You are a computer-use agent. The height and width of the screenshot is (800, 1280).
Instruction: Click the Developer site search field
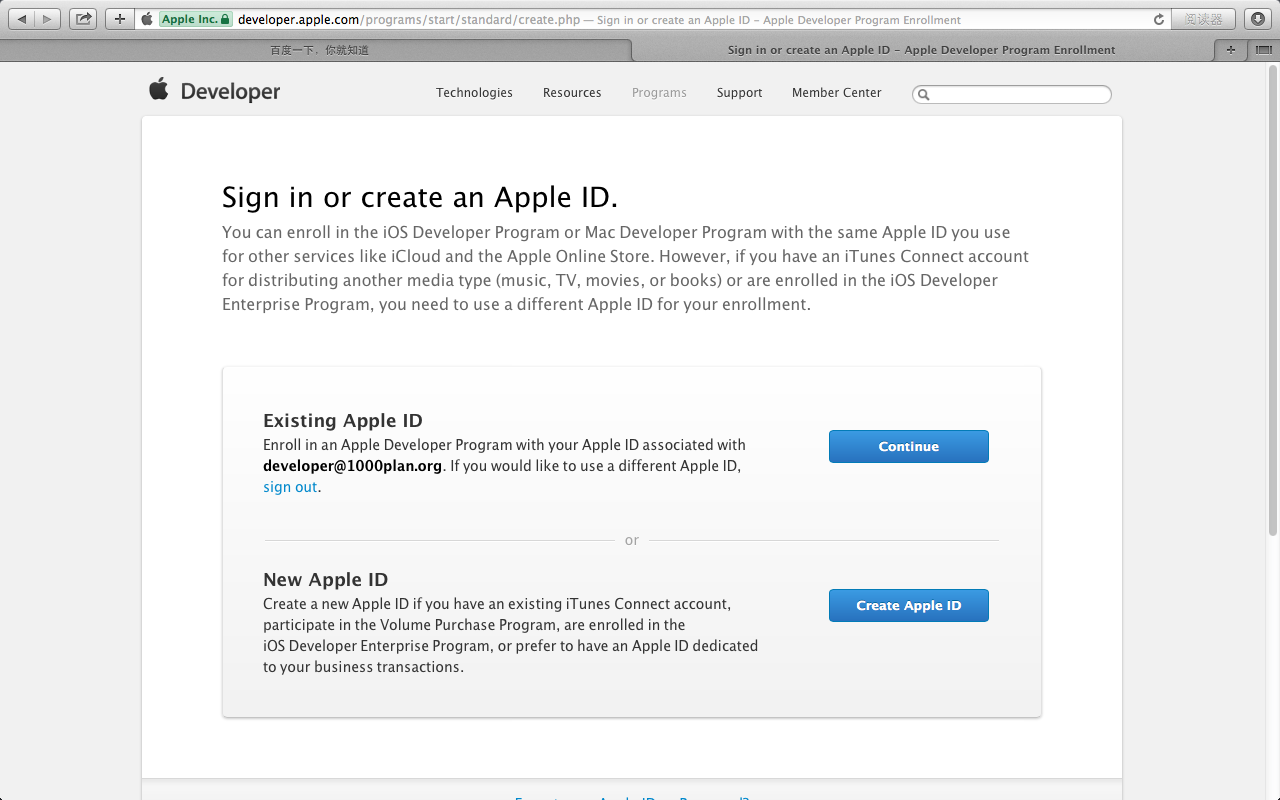pos(1012,94)
